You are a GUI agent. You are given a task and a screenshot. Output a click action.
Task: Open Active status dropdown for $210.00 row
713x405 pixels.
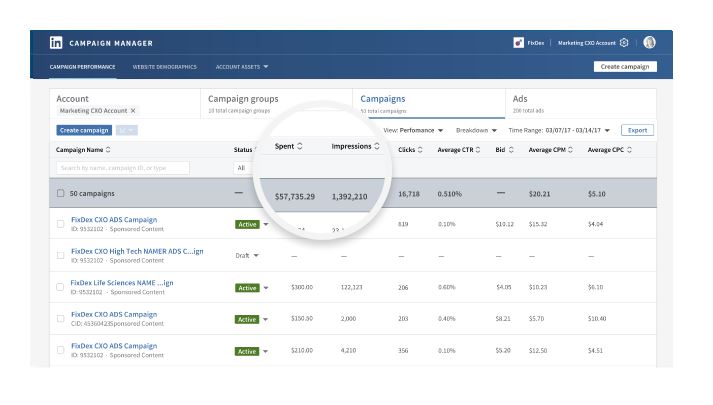click(266, 351)
